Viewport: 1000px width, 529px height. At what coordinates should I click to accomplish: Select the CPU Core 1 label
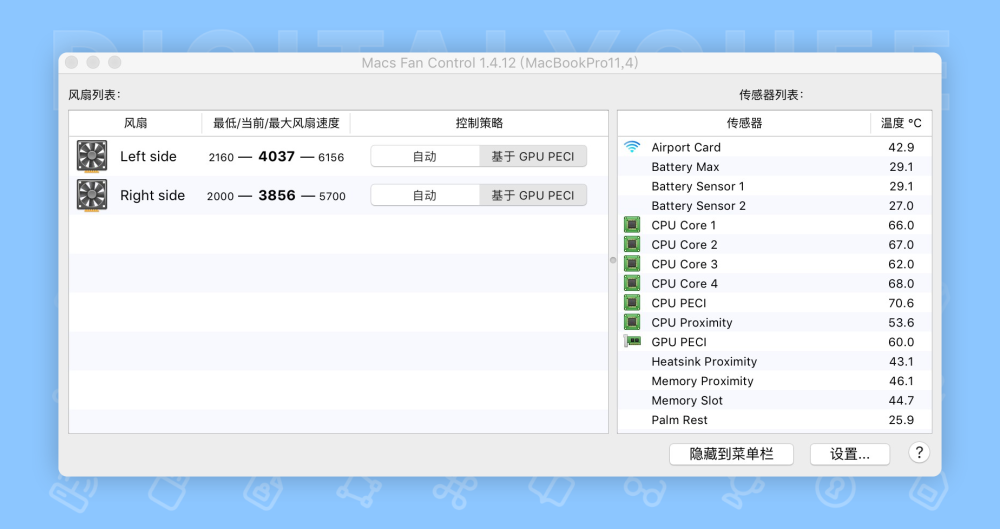tap(684, 225)
